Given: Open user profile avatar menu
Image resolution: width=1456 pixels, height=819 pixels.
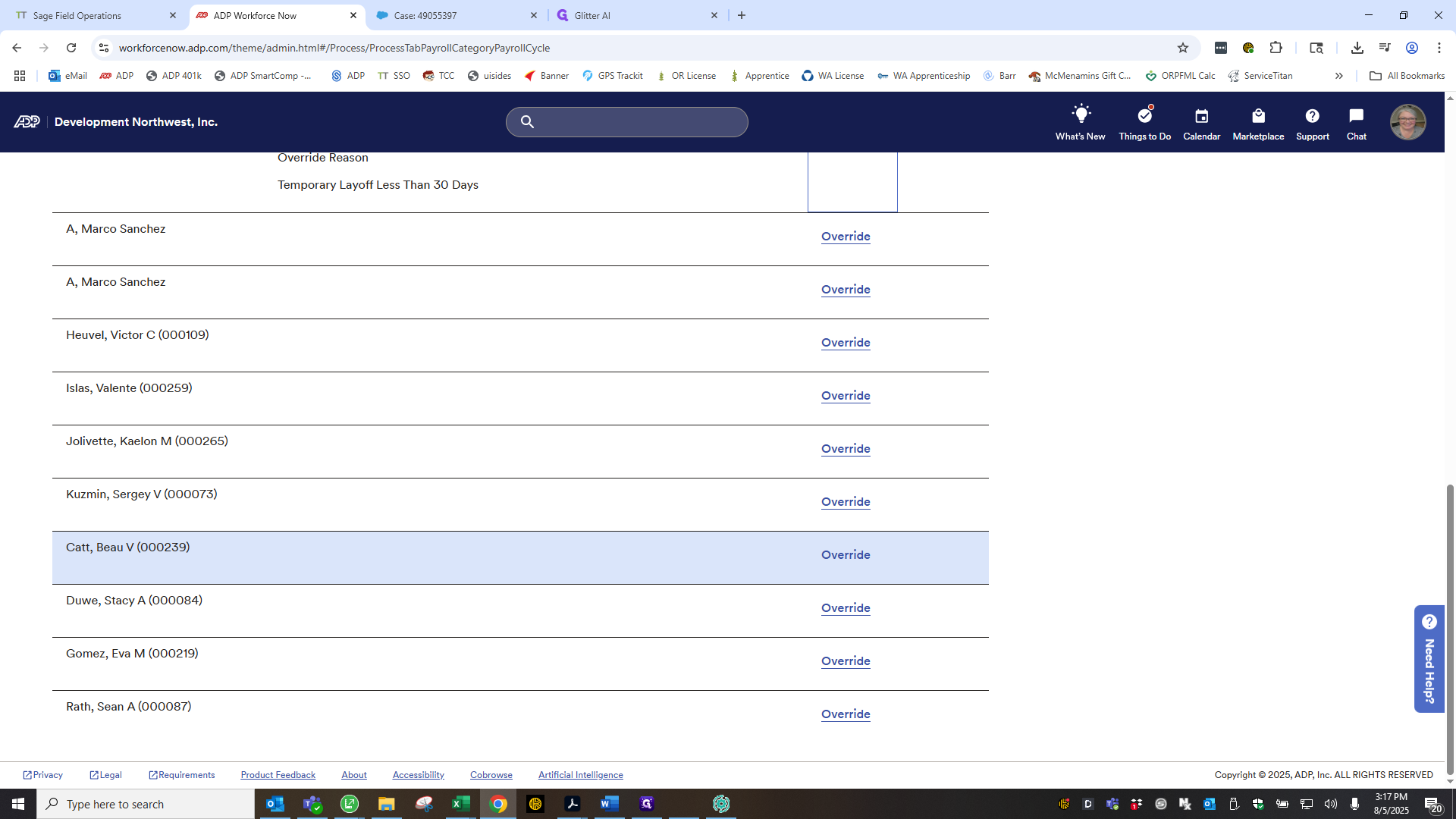Looking at the screenshot, I should tap(1407, 122).
